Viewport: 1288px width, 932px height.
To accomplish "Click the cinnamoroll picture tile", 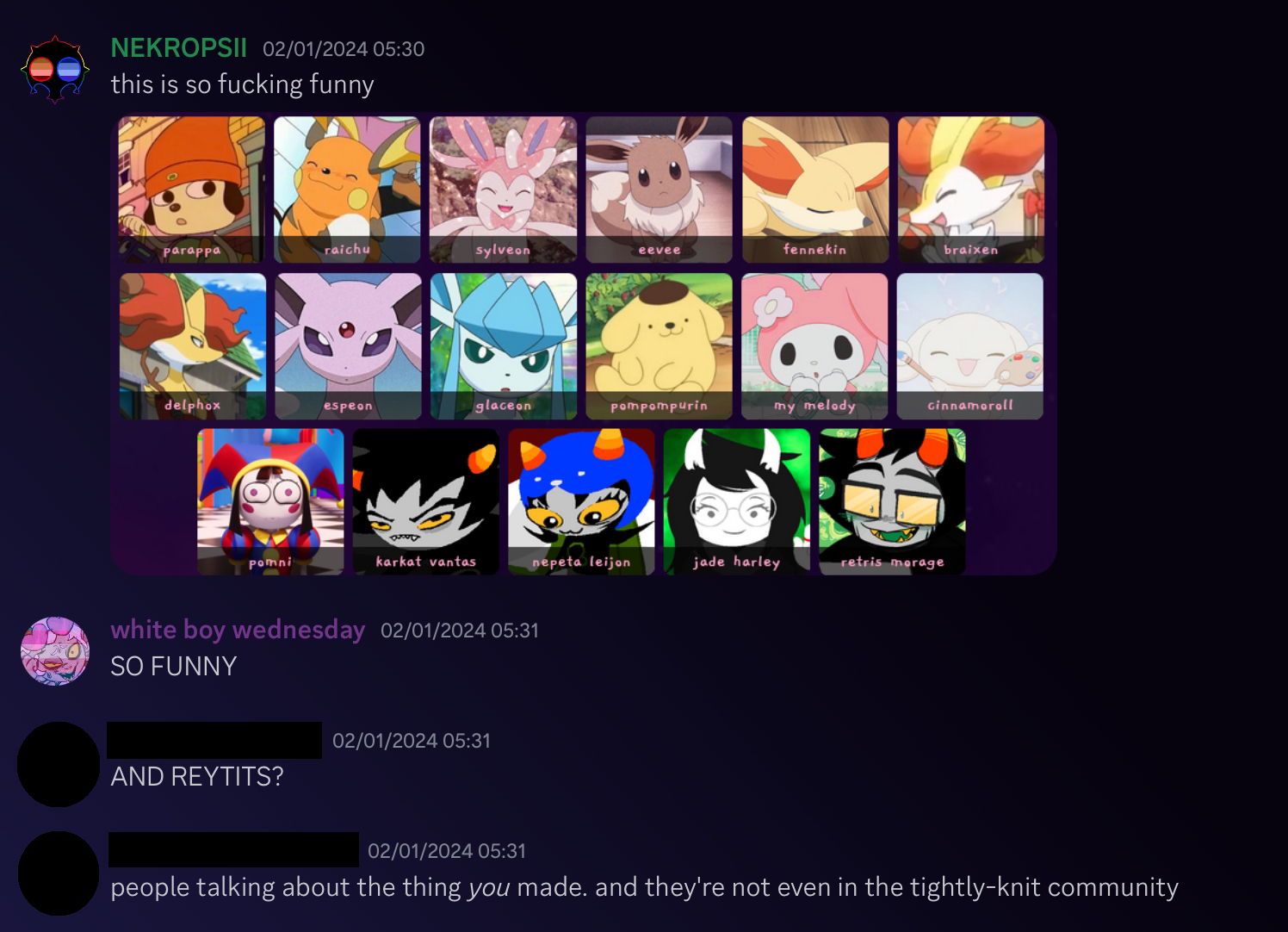I will 970,346.
